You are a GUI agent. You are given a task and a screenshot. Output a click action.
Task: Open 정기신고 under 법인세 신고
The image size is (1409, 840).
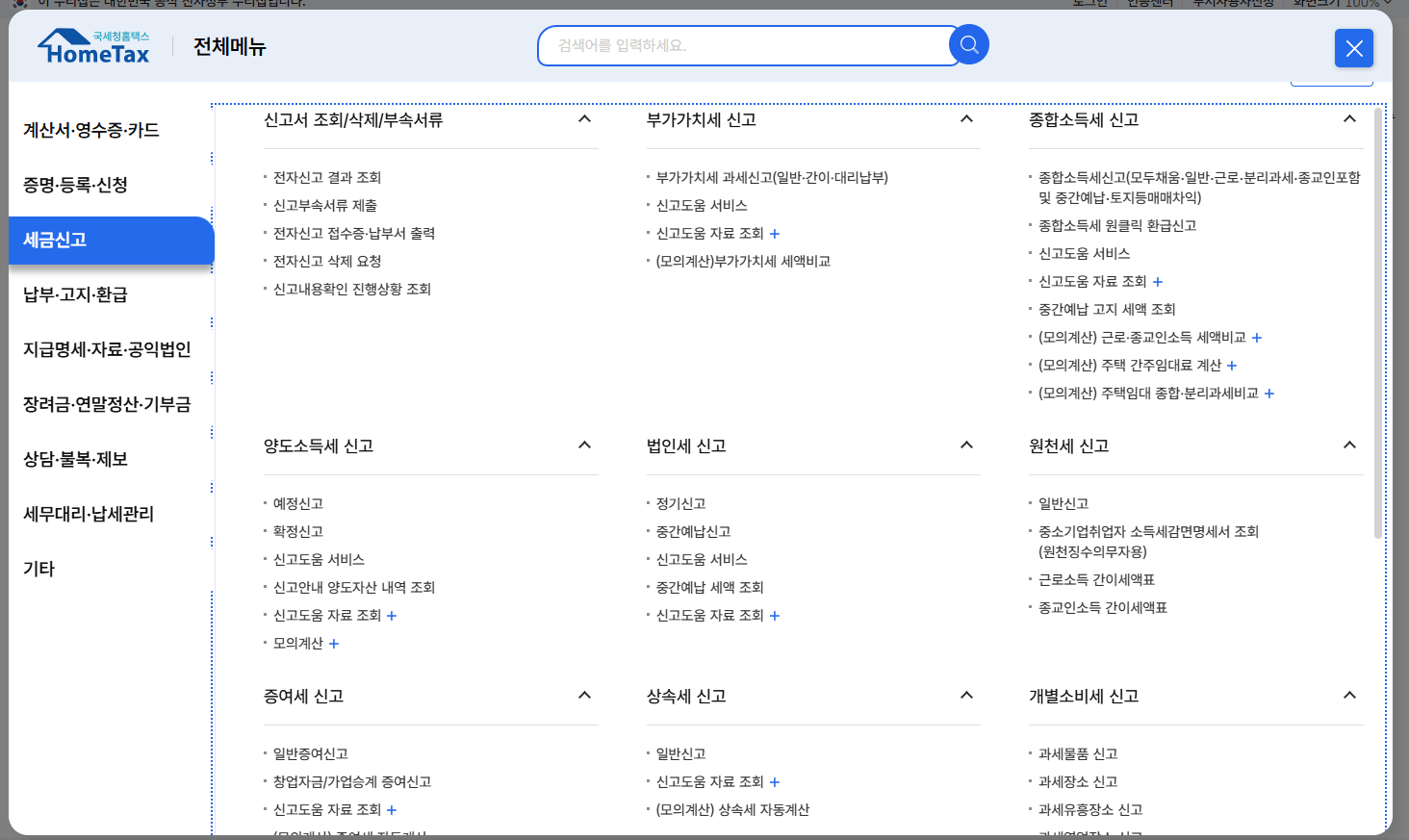[681, 502]
